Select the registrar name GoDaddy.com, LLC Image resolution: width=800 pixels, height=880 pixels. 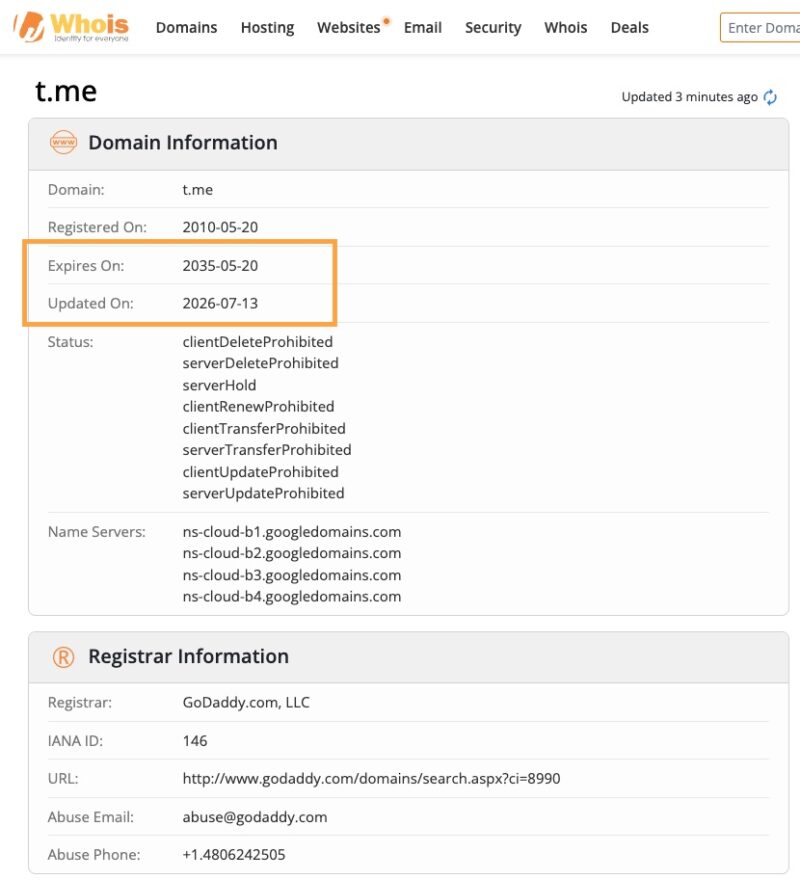point(246,703)
